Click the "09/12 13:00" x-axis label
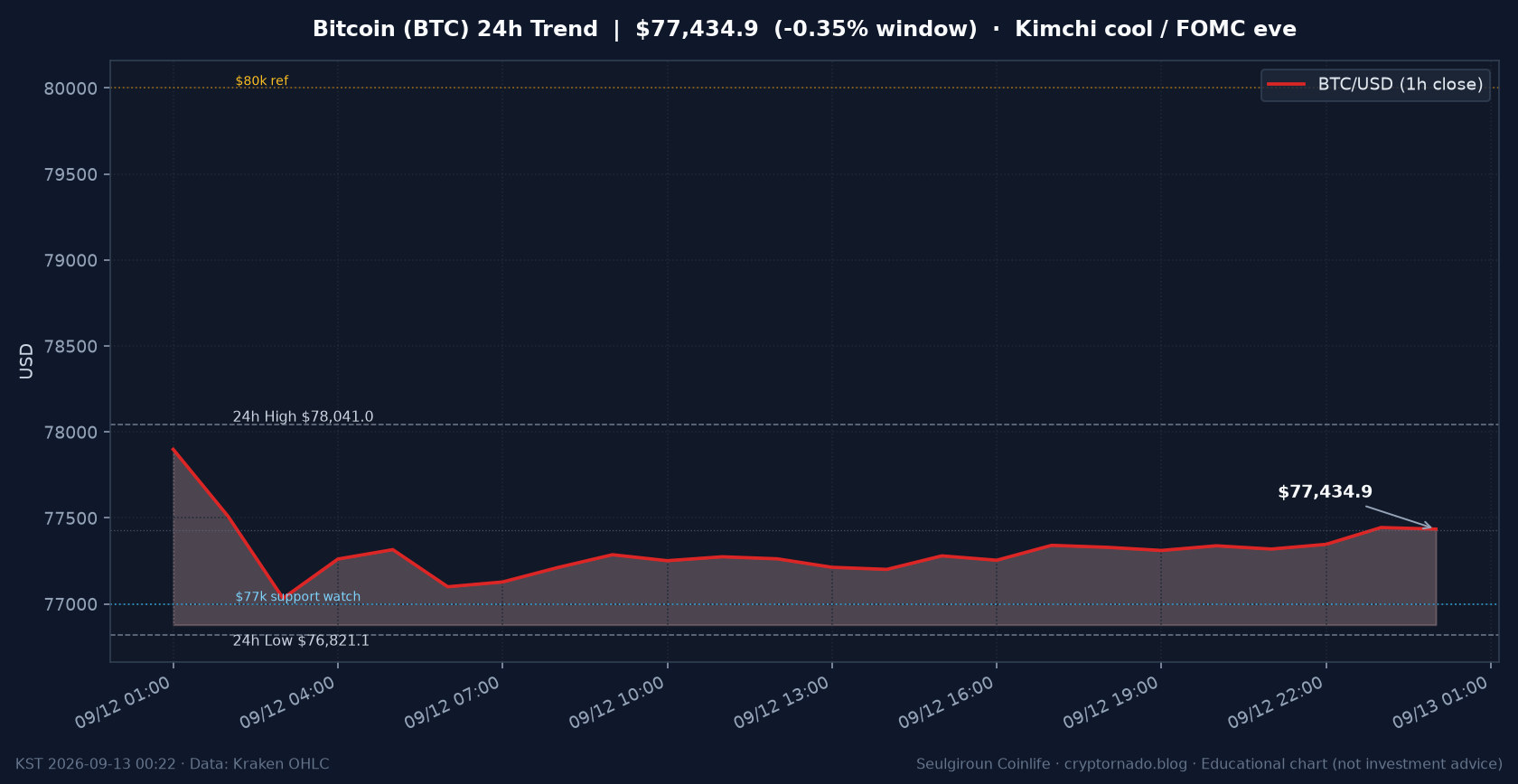This screenshot has width=1518, height=784. coord(782,703)
